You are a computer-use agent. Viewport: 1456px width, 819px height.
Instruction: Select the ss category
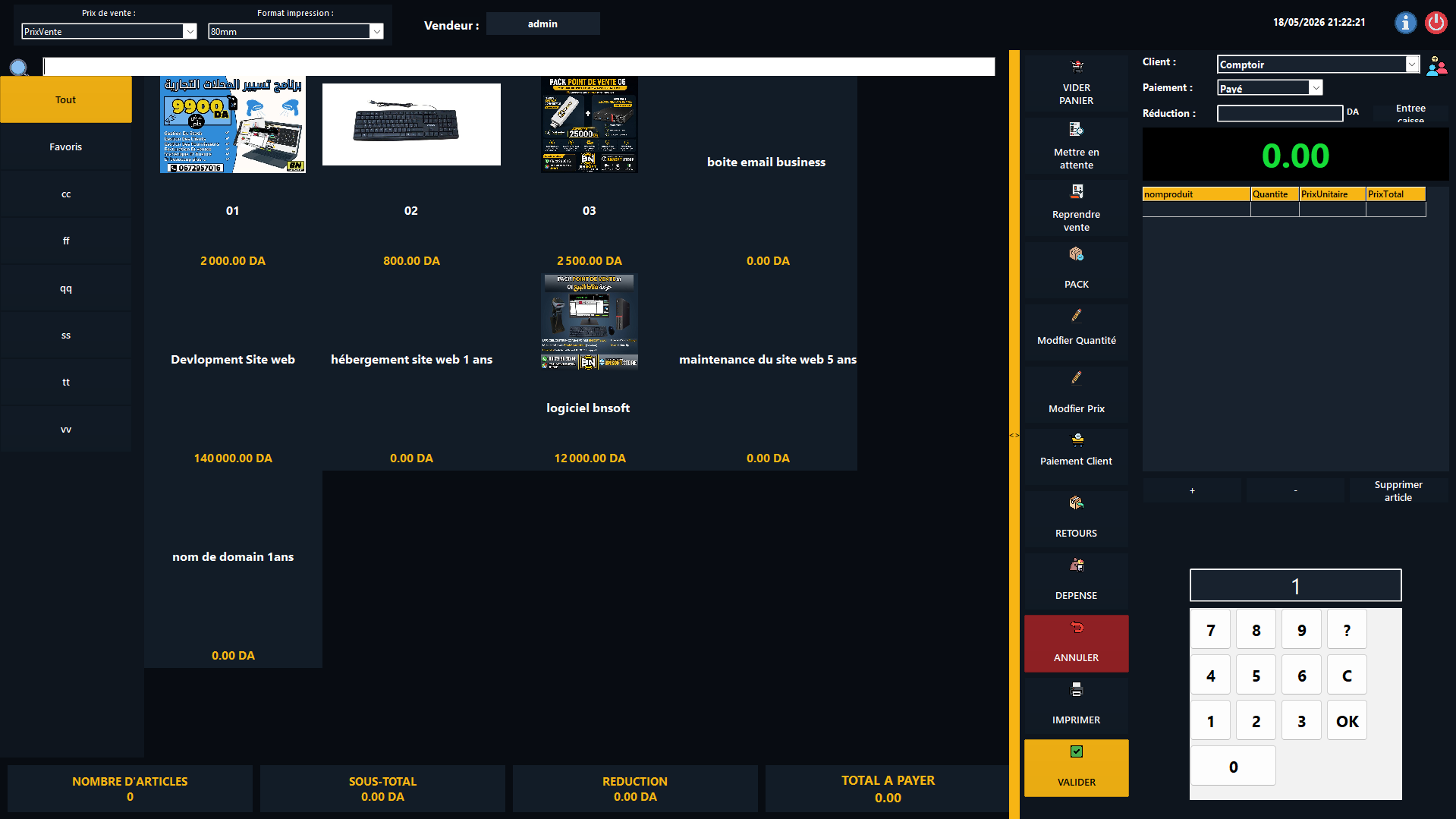tap(66, 335)
